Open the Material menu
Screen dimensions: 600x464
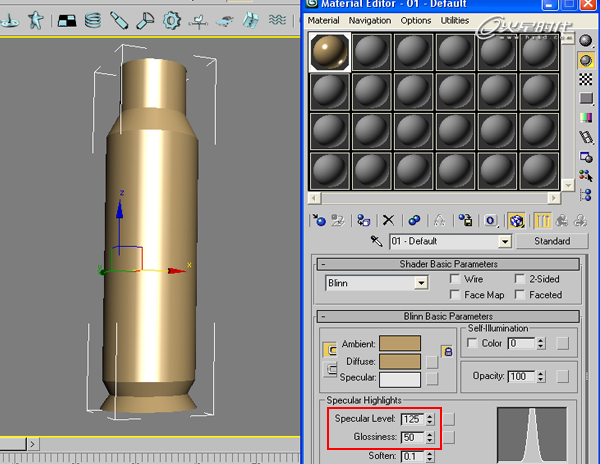tap(323, 20)
